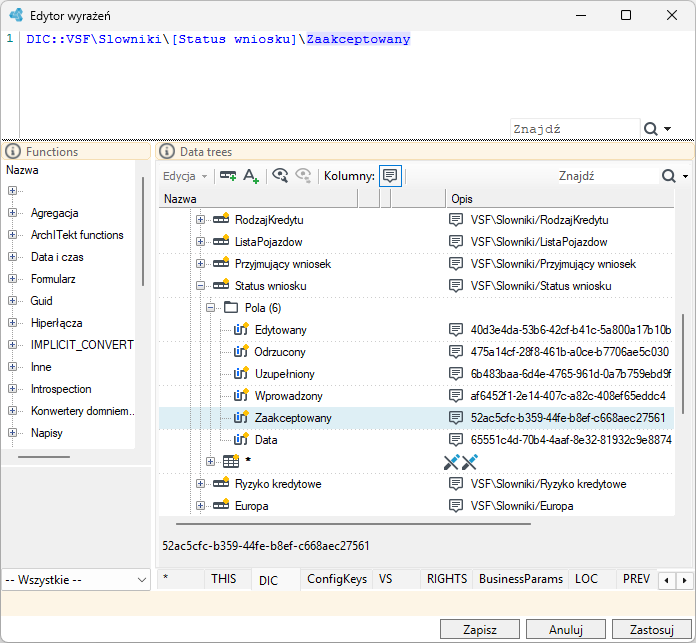Screen dimensions: 696x643
Task: Click the Opis column header
Action: pos(560,199)
